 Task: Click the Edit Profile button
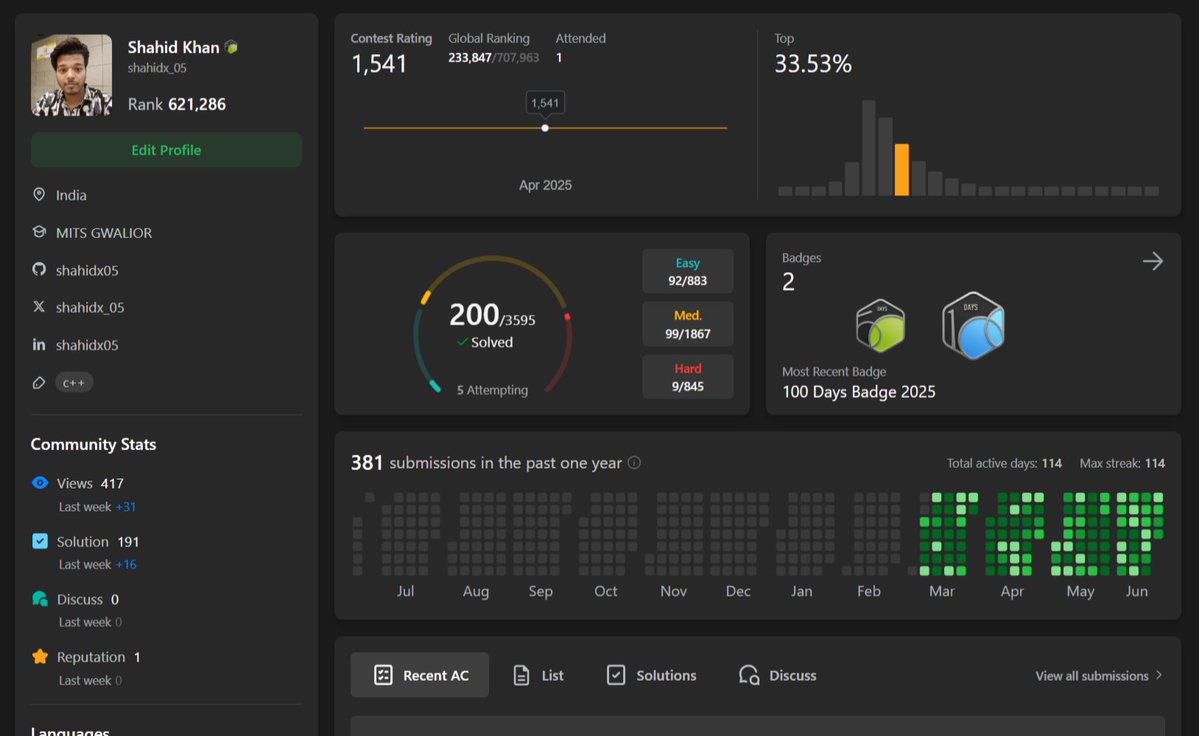[166, 150]
